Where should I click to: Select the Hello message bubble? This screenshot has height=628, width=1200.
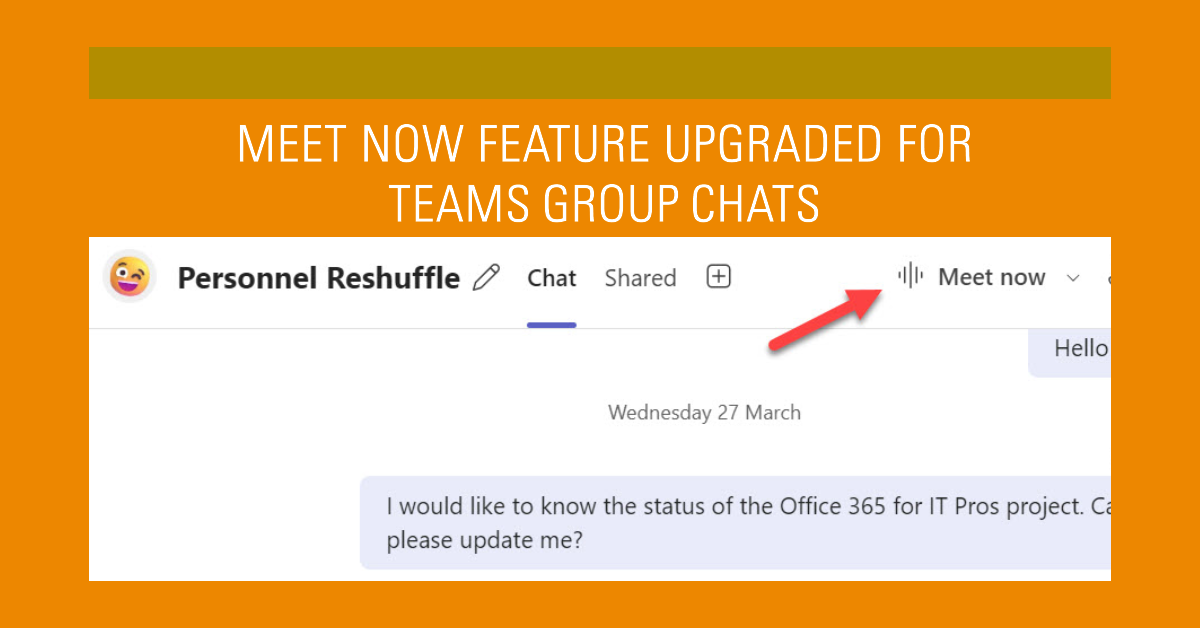1070,349
